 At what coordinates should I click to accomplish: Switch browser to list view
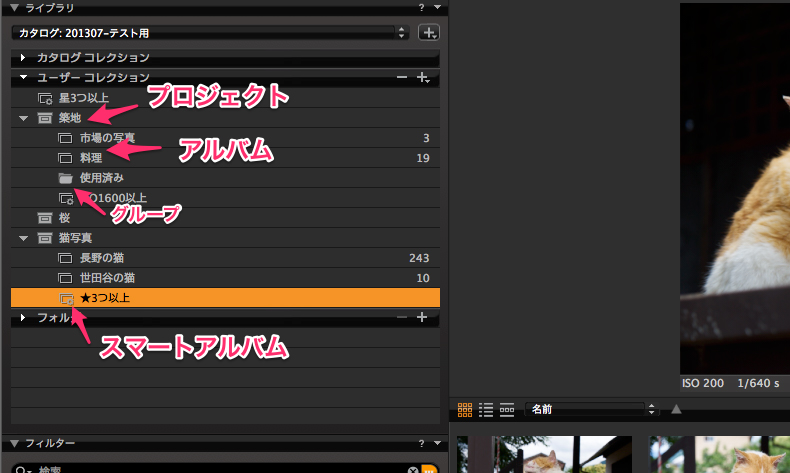pos(486,409)
